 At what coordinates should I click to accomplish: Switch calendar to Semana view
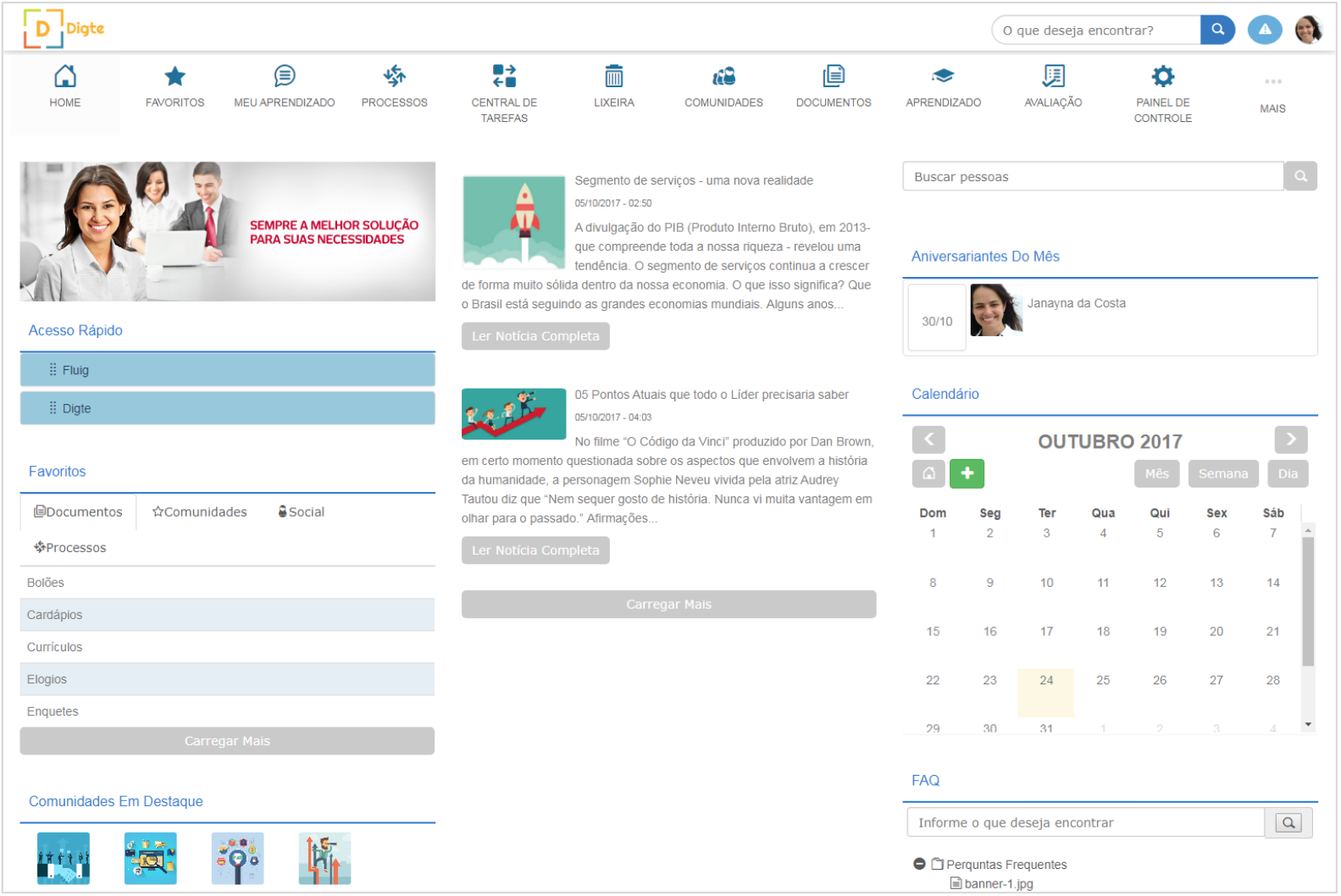tap(1222, 474)
